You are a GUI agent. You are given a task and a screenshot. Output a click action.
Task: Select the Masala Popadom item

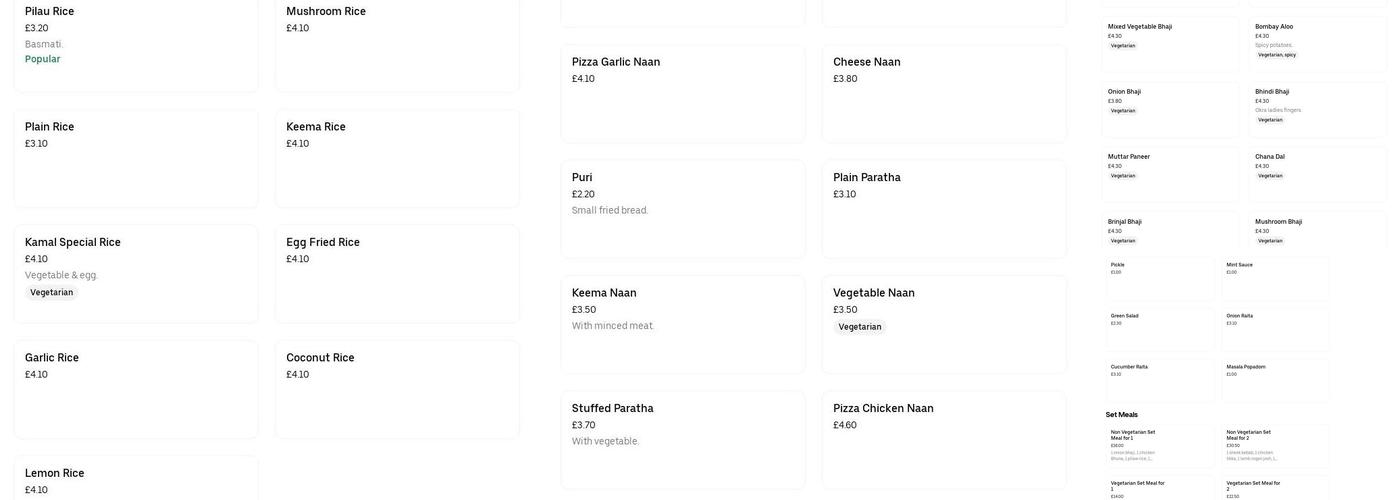point(1275,380)
